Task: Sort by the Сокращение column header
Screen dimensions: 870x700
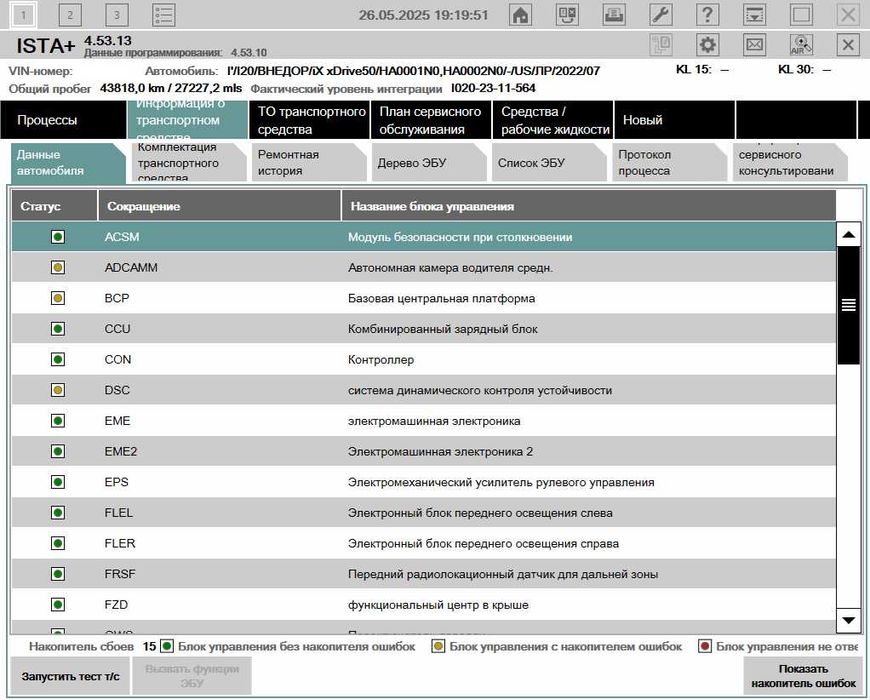Action: pyautogui.click(x=142, y=206)
